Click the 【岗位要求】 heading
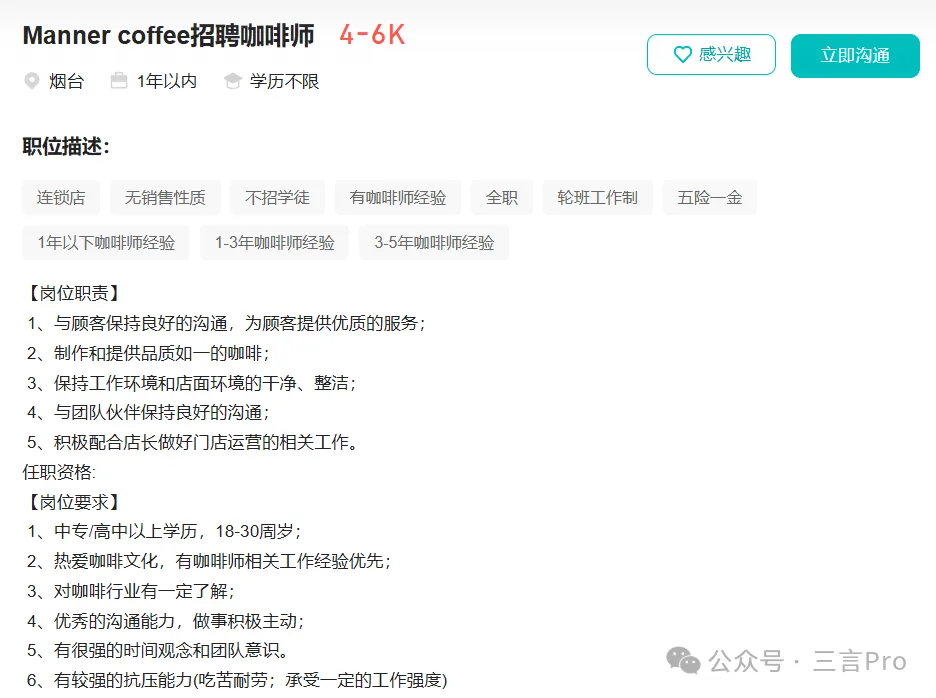The height and width of the screenshot is (698, 936). [74, 502]
